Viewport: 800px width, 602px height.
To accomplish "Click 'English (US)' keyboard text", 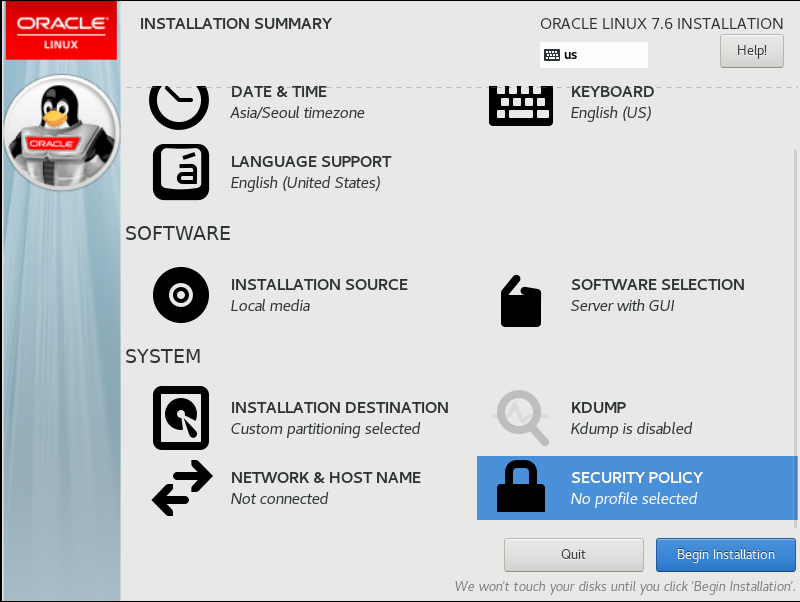I will (611, 113).
